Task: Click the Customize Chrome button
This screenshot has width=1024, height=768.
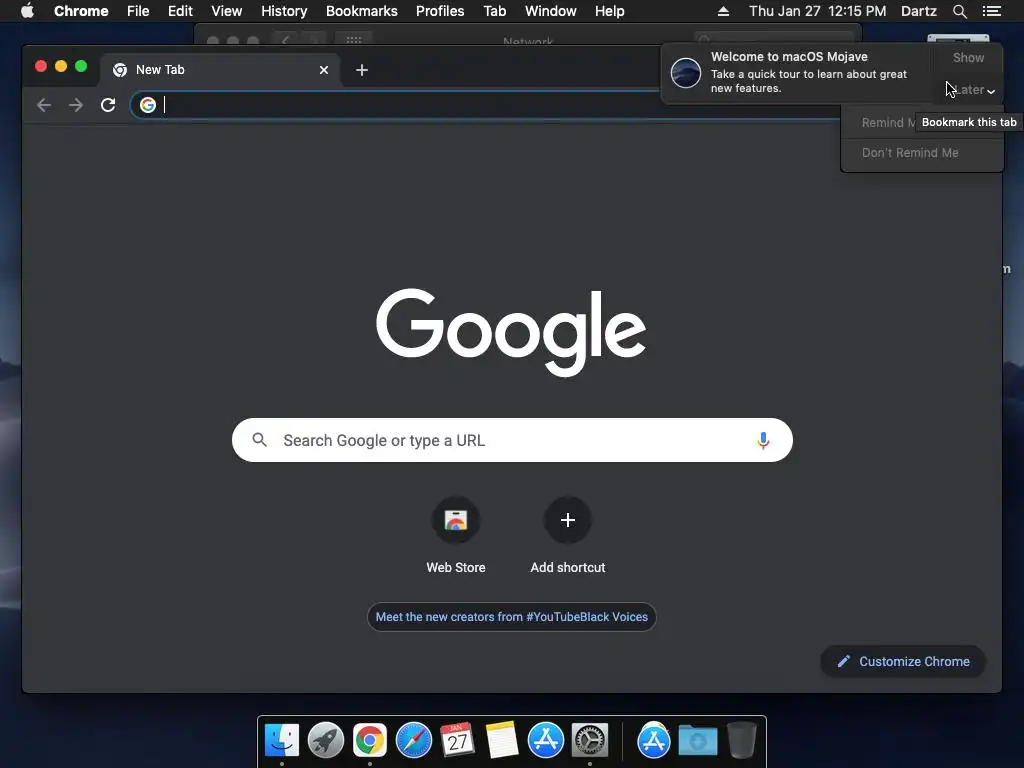Action: 903,662
